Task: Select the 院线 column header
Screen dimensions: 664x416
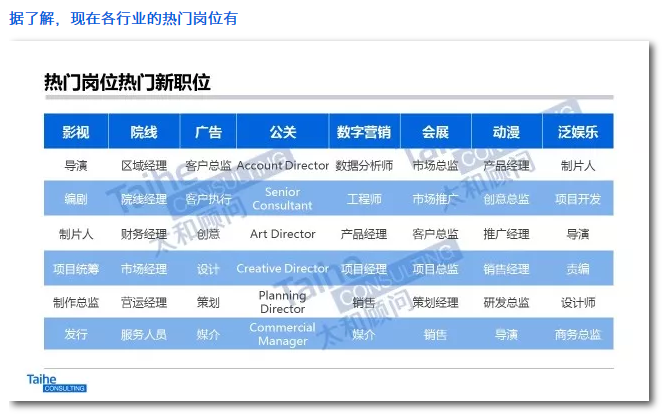Action: (144, 132)
